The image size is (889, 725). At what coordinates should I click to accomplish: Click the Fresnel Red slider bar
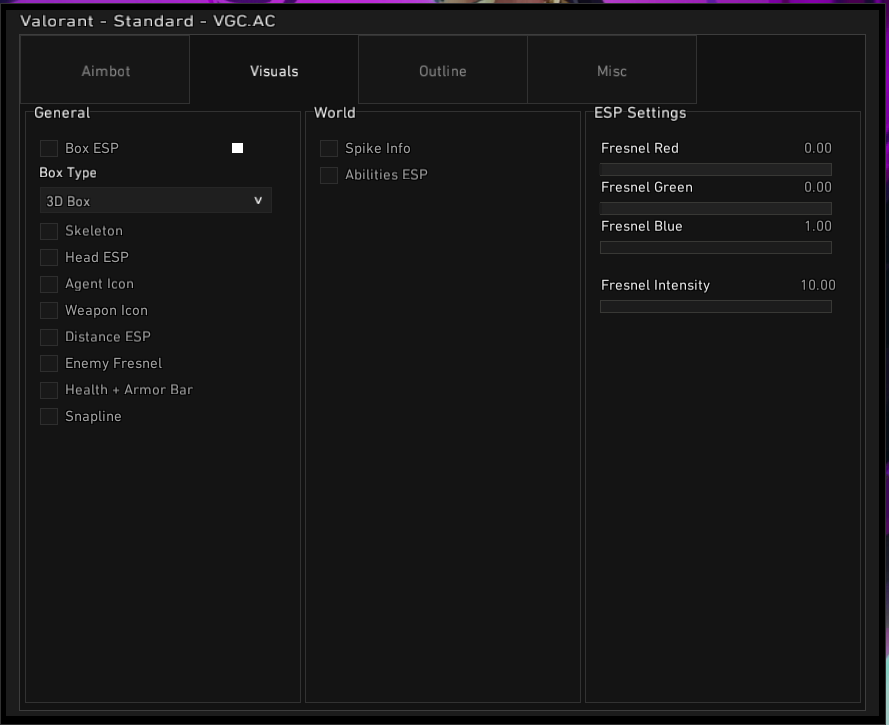716,169
